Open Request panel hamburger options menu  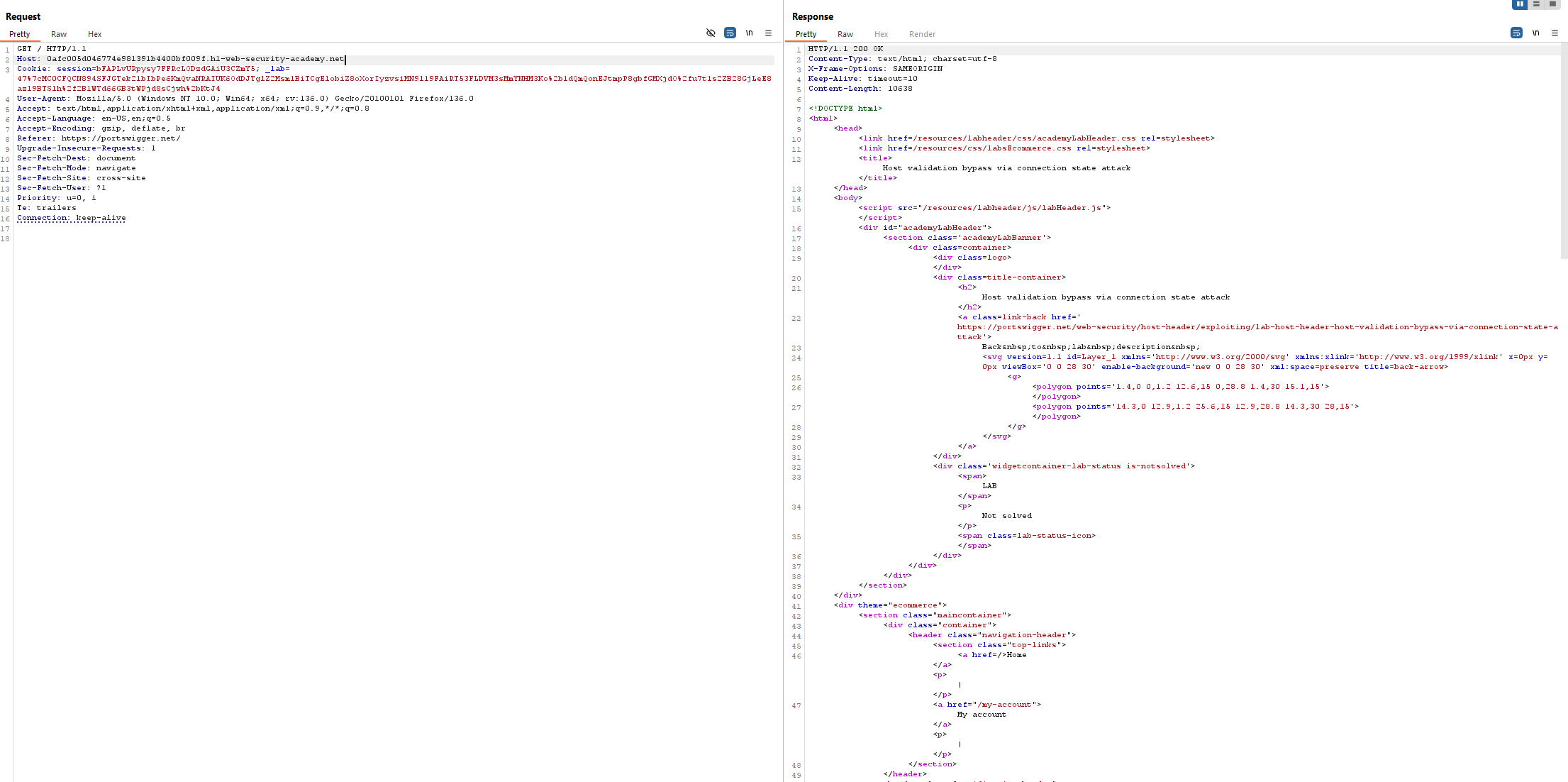tap(768, 33)
